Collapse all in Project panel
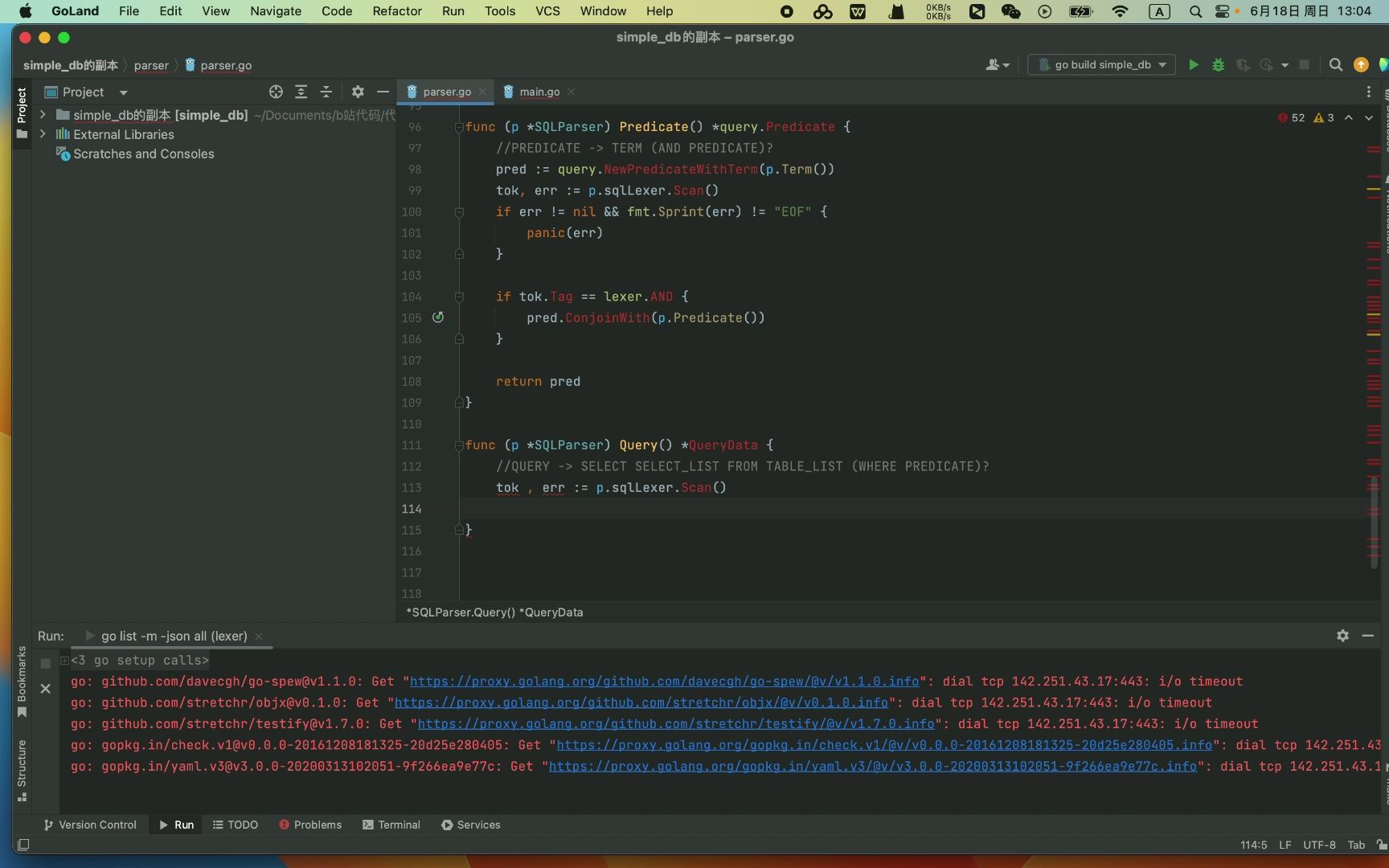1389x868 pixels. coord(326,92)
